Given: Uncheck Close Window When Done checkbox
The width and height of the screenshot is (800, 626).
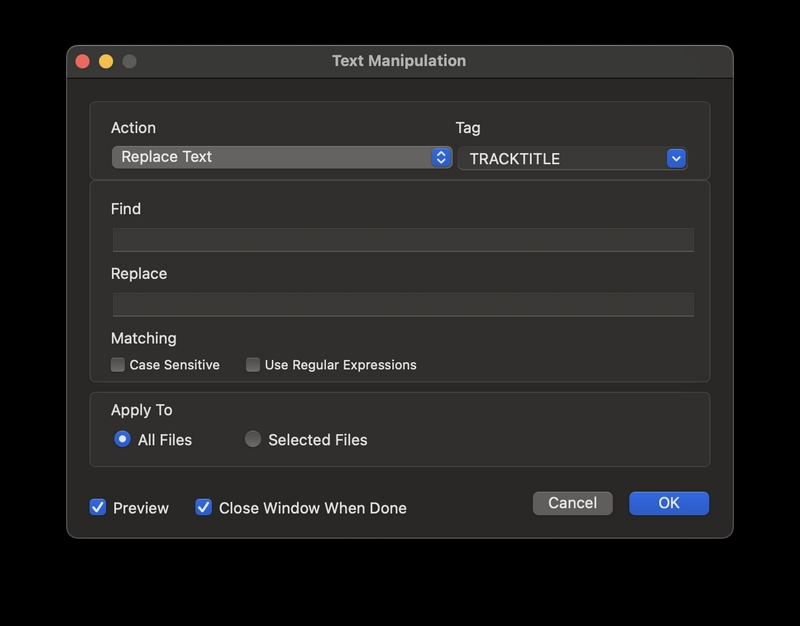Looking at the screenshot, I should tap(204, 507).
